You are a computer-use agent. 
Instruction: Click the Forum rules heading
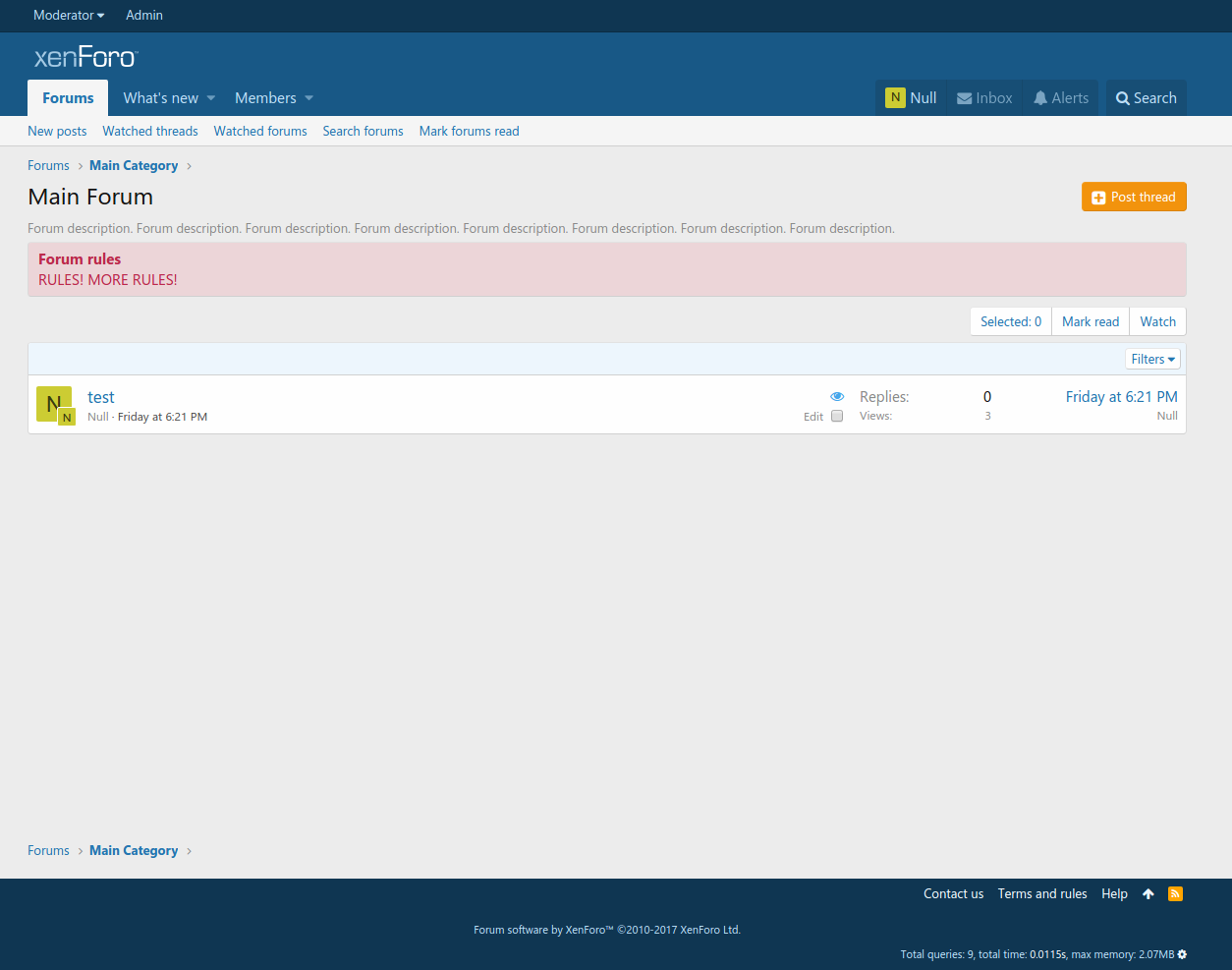80,259
